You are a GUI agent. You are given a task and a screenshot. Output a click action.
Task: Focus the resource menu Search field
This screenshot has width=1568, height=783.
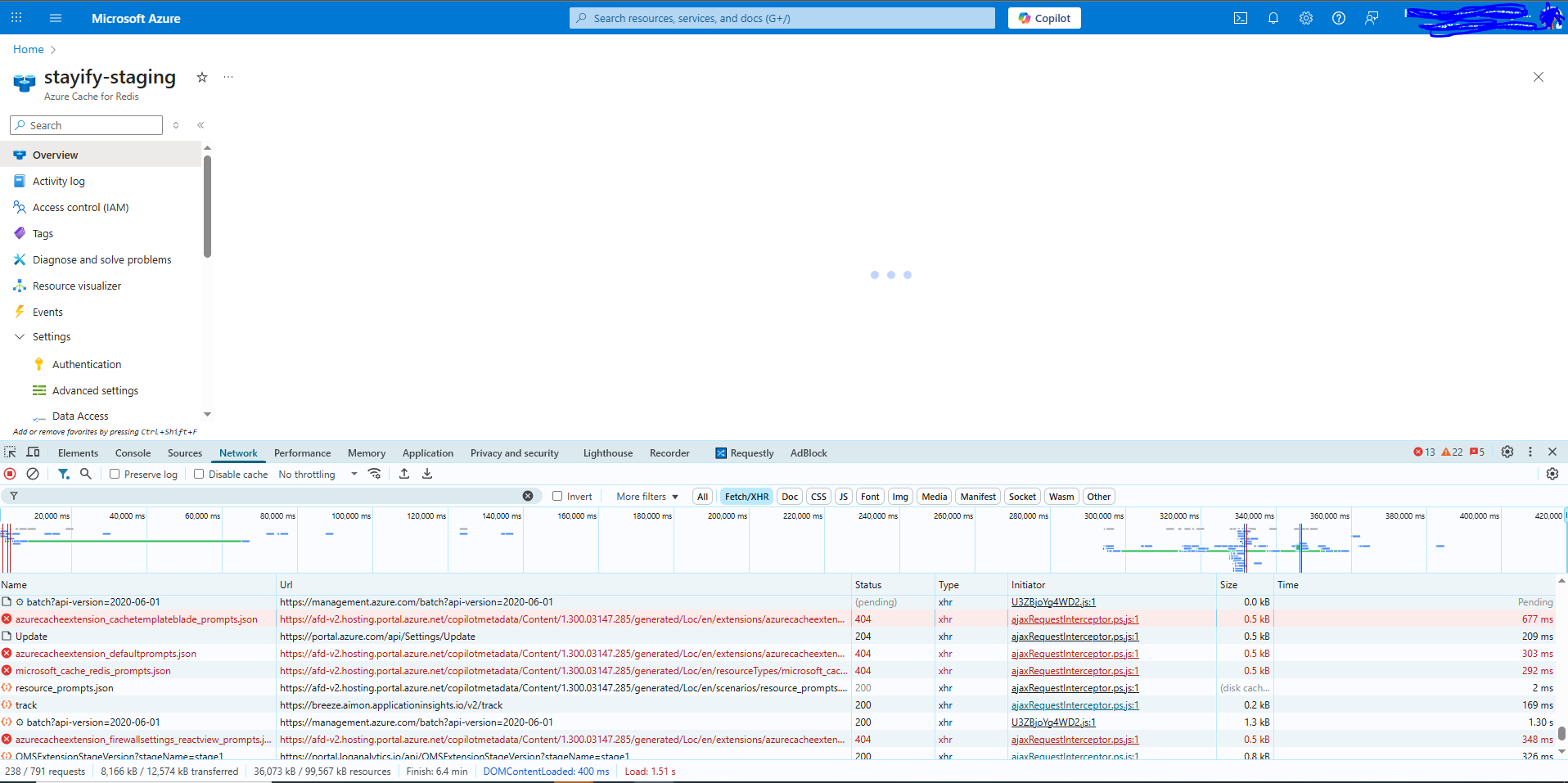pyautogui.click(x=86, y=125)
